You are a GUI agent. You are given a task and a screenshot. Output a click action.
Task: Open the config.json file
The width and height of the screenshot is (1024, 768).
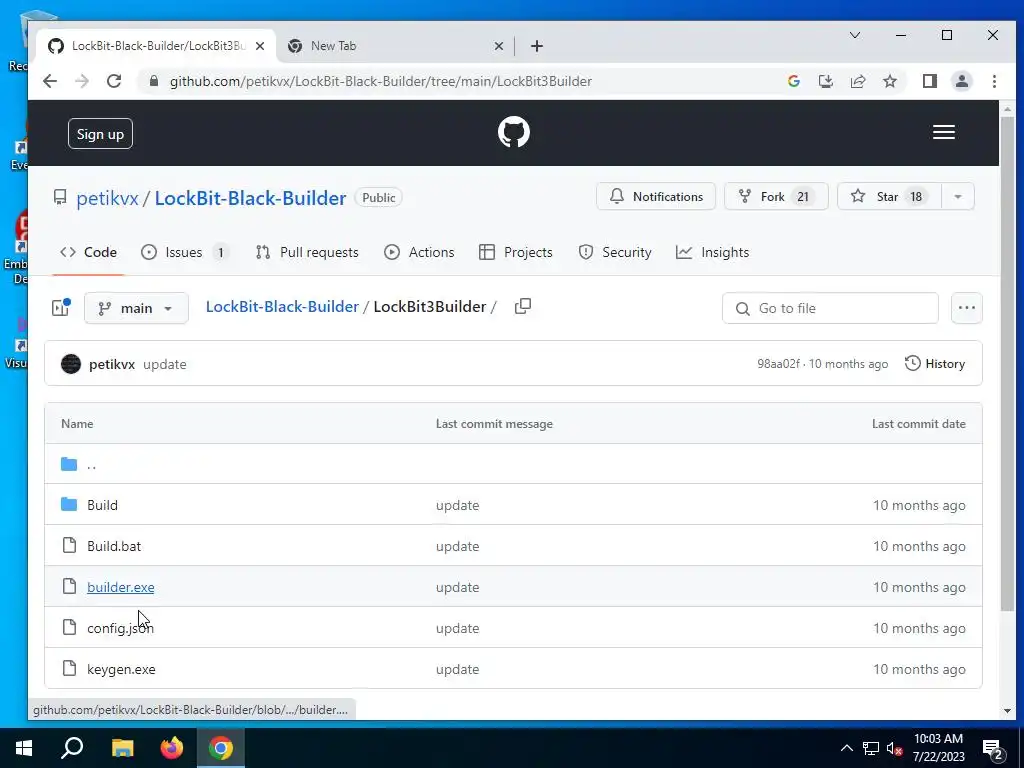tap(120, 628)
